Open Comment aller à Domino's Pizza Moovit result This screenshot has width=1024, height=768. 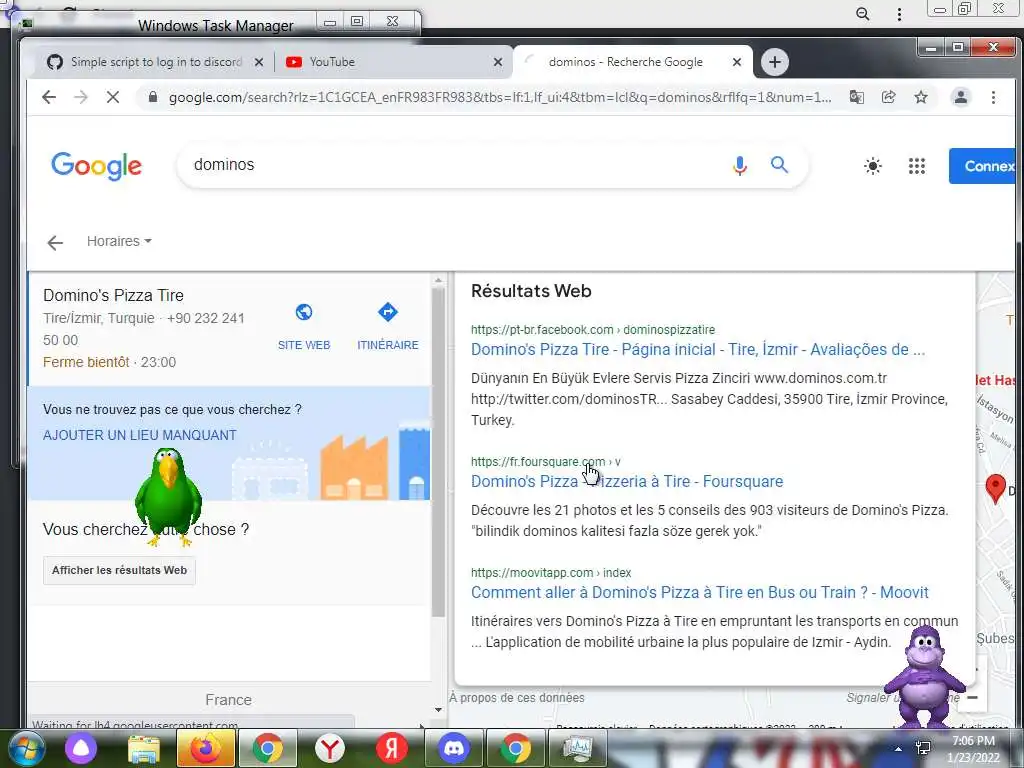[699, 592]
